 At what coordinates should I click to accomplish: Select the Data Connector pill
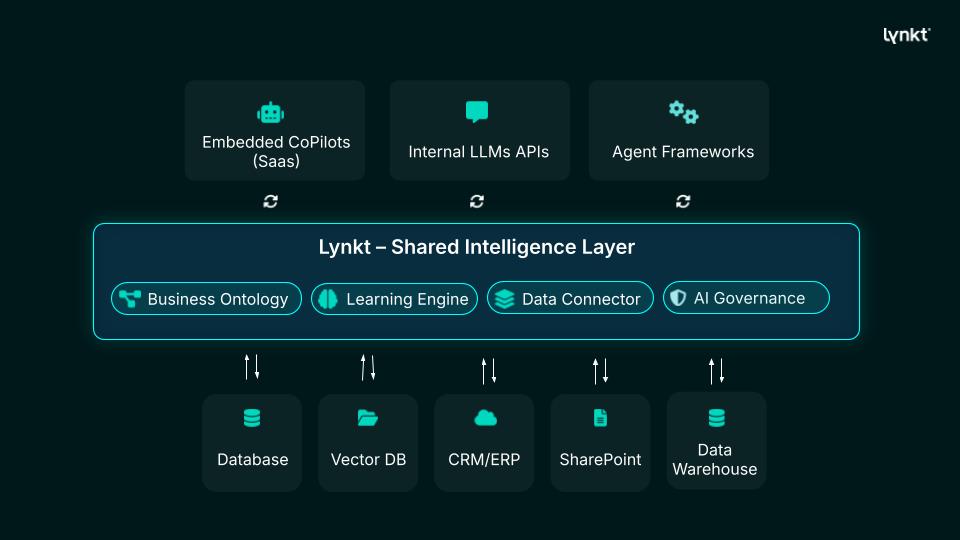tap(570, 298)
